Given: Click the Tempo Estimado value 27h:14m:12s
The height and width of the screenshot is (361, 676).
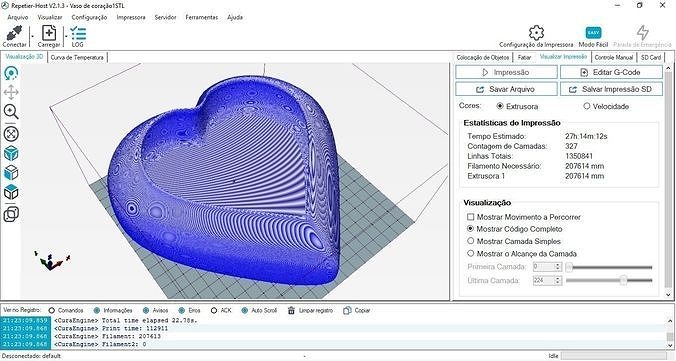Looking at the screenshot, I should pyautogui.click(x=586, y=136).
